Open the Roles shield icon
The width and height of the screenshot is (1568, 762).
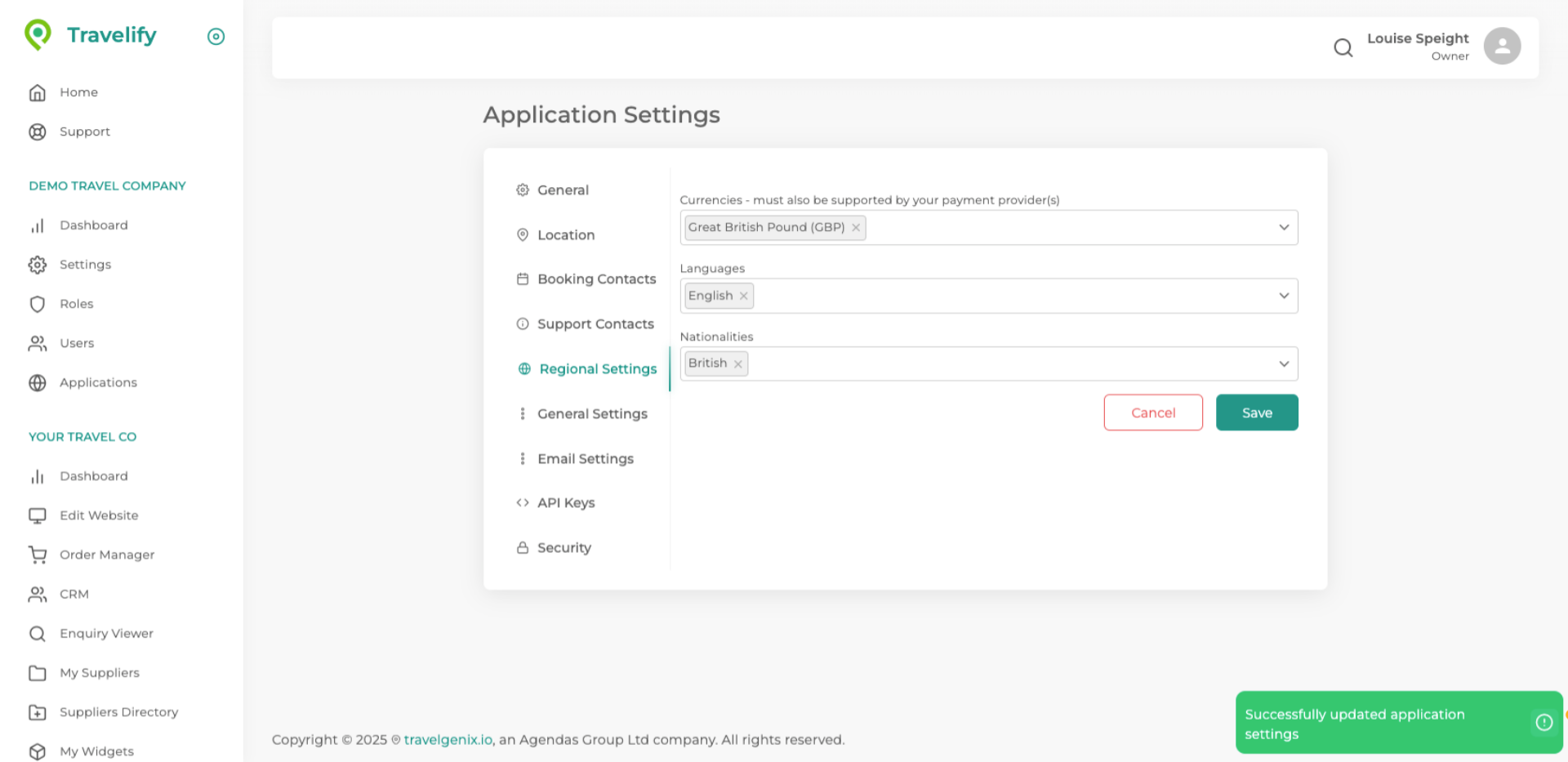click(x=38, y=304)
